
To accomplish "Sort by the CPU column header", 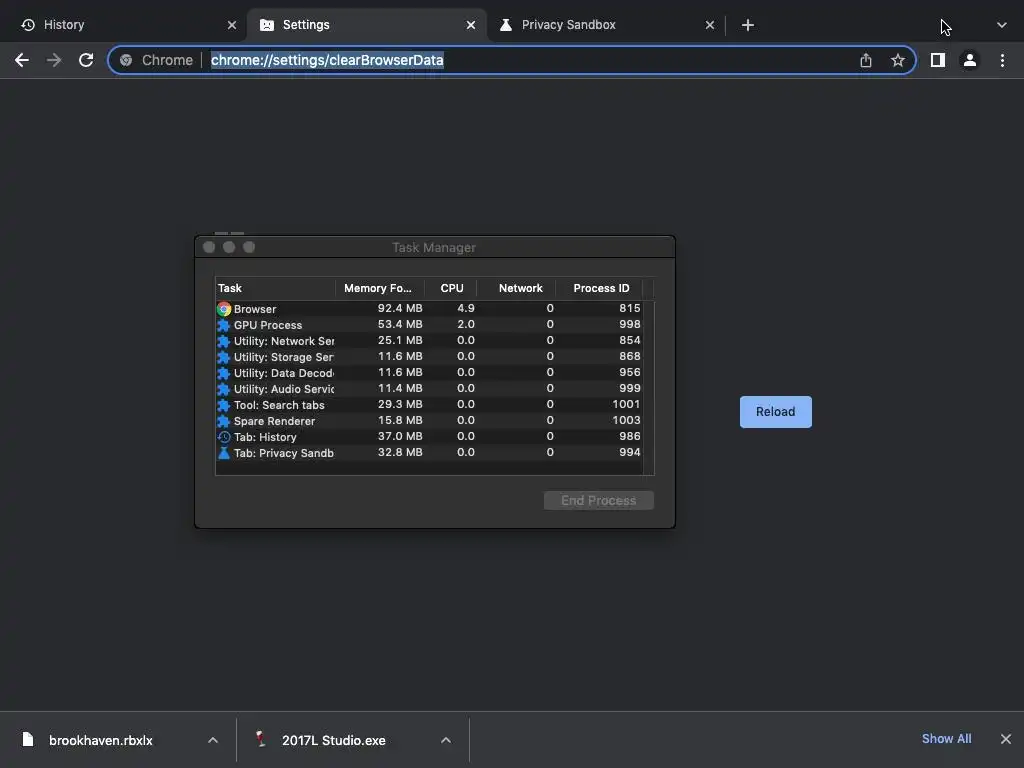I will pyautogui.click(x=451, y=288).
